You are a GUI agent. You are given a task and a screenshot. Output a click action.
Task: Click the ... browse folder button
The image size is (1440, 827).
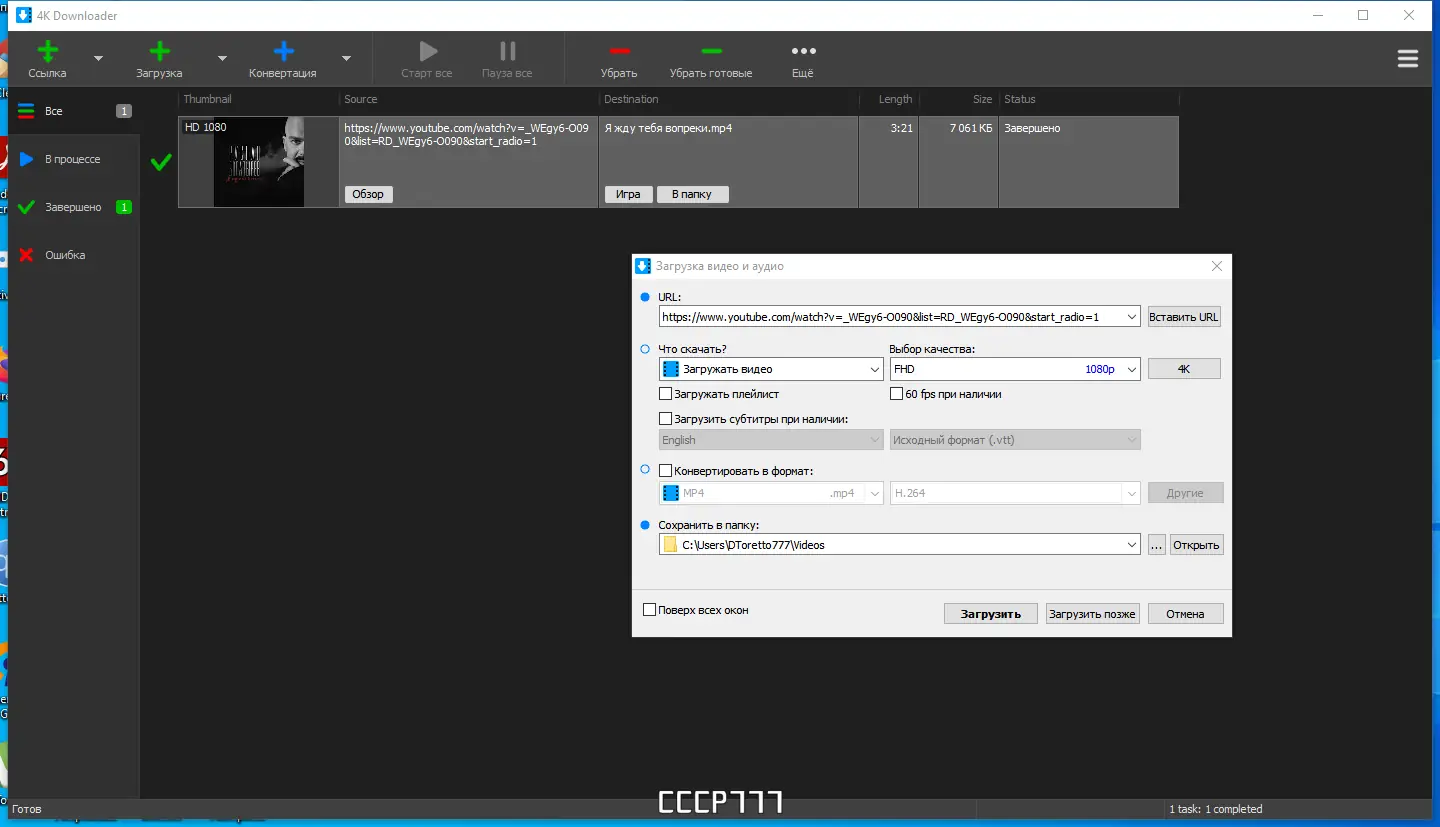1157,545
